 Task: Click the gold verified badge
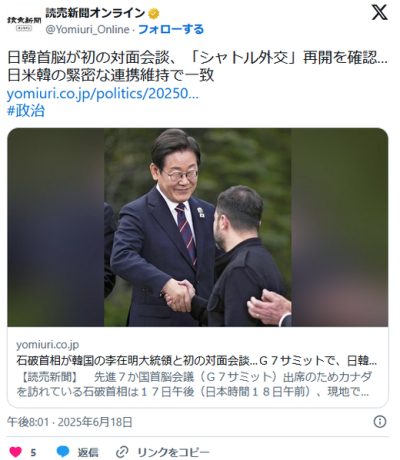(154, 14)
